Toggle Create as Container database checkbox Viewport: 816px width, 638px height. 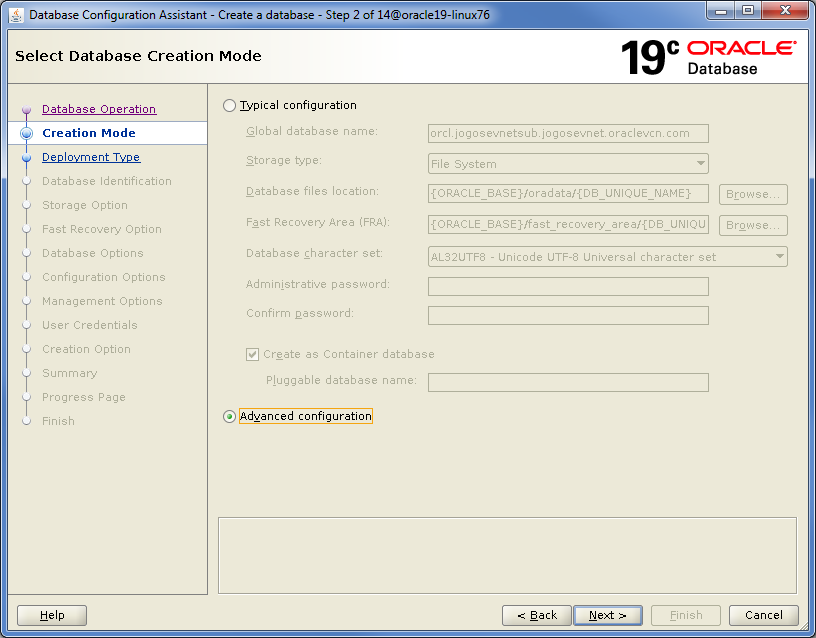(252, 354)
